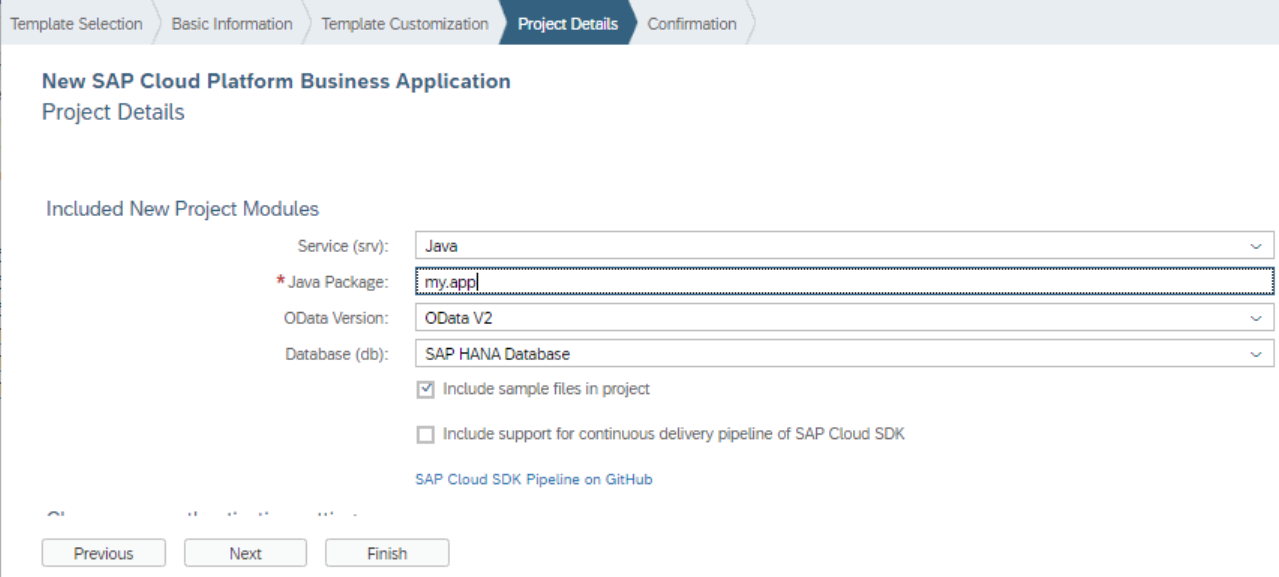
Task: Click the Next button
Action: coord(245,553)
